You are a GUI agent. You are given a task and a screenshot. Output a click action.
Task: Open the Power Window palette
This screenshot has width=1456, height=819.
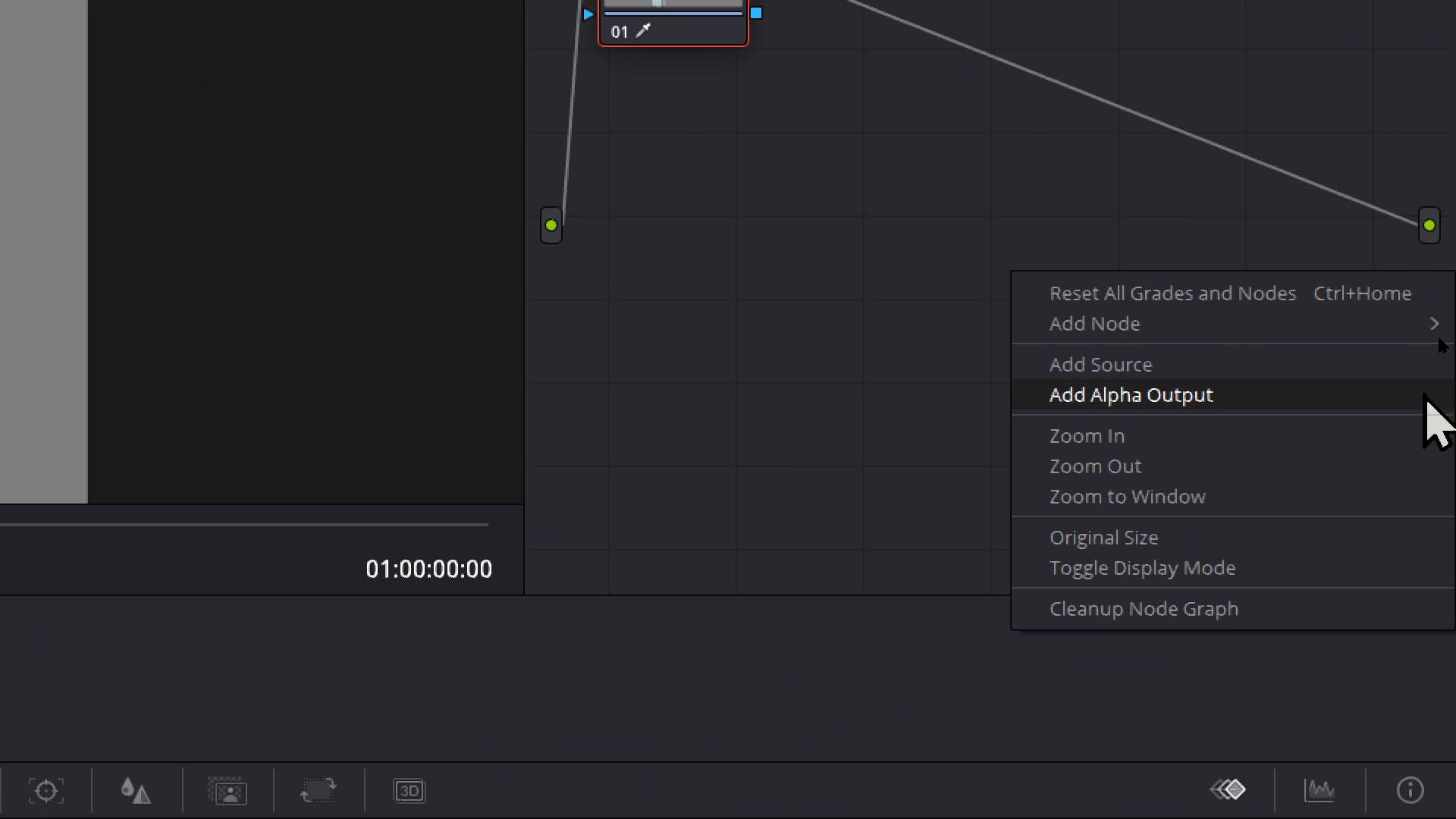(227, 790)
